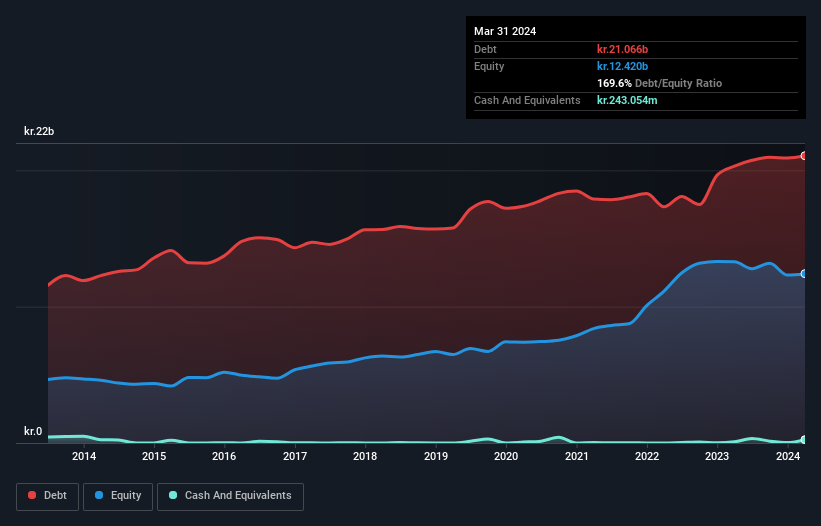The width and height of the screenshot is (821, 526).
Task: Select the blue Equity endpoint marker
Action: [x=803, y=274]
